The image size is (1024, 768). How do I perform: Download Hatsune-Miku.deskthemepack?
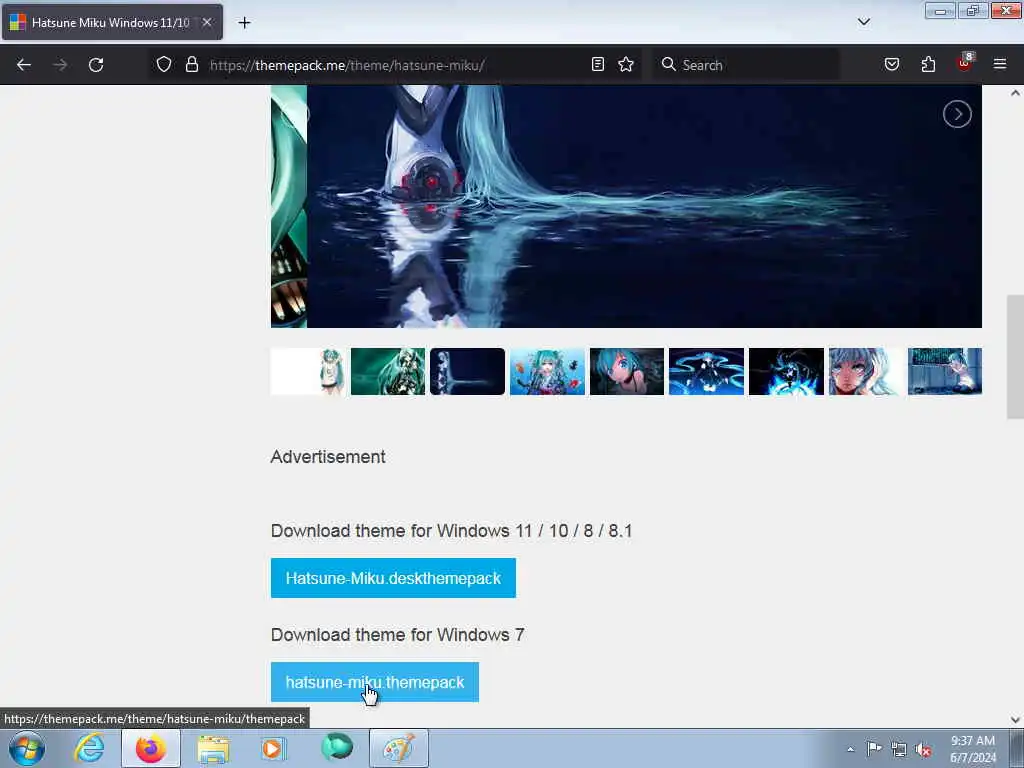point(393,578)
